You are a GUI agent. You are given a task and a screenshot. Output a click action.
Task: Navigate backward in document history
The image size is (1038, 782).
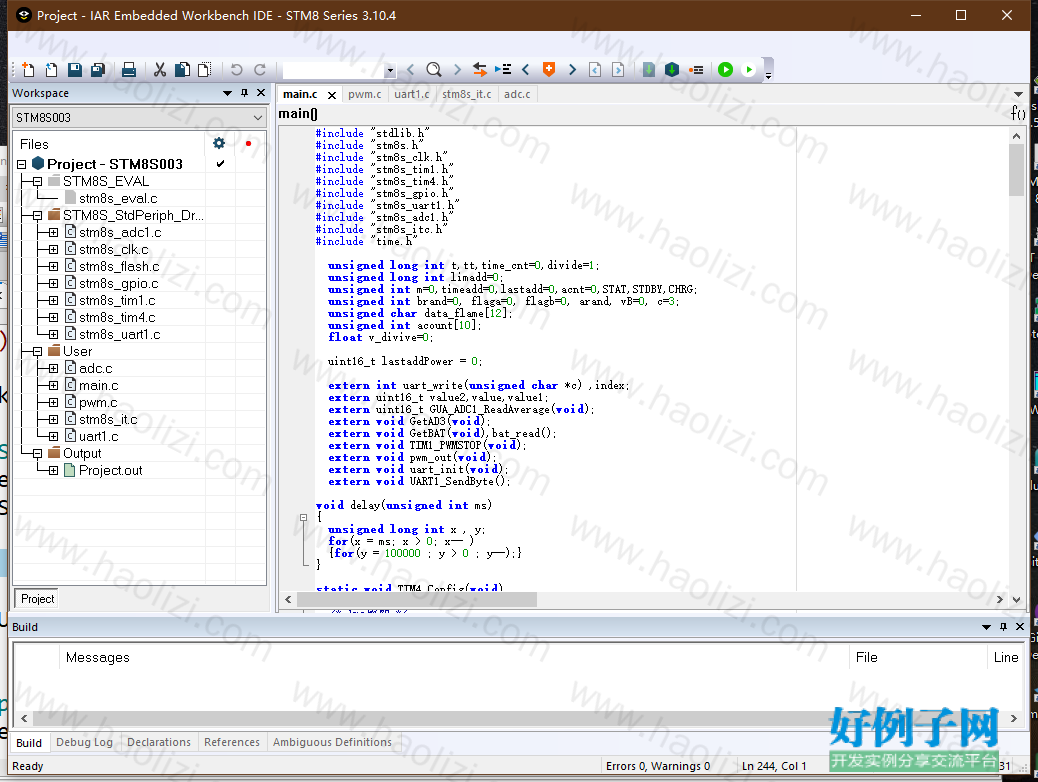[x=595, y=70]
